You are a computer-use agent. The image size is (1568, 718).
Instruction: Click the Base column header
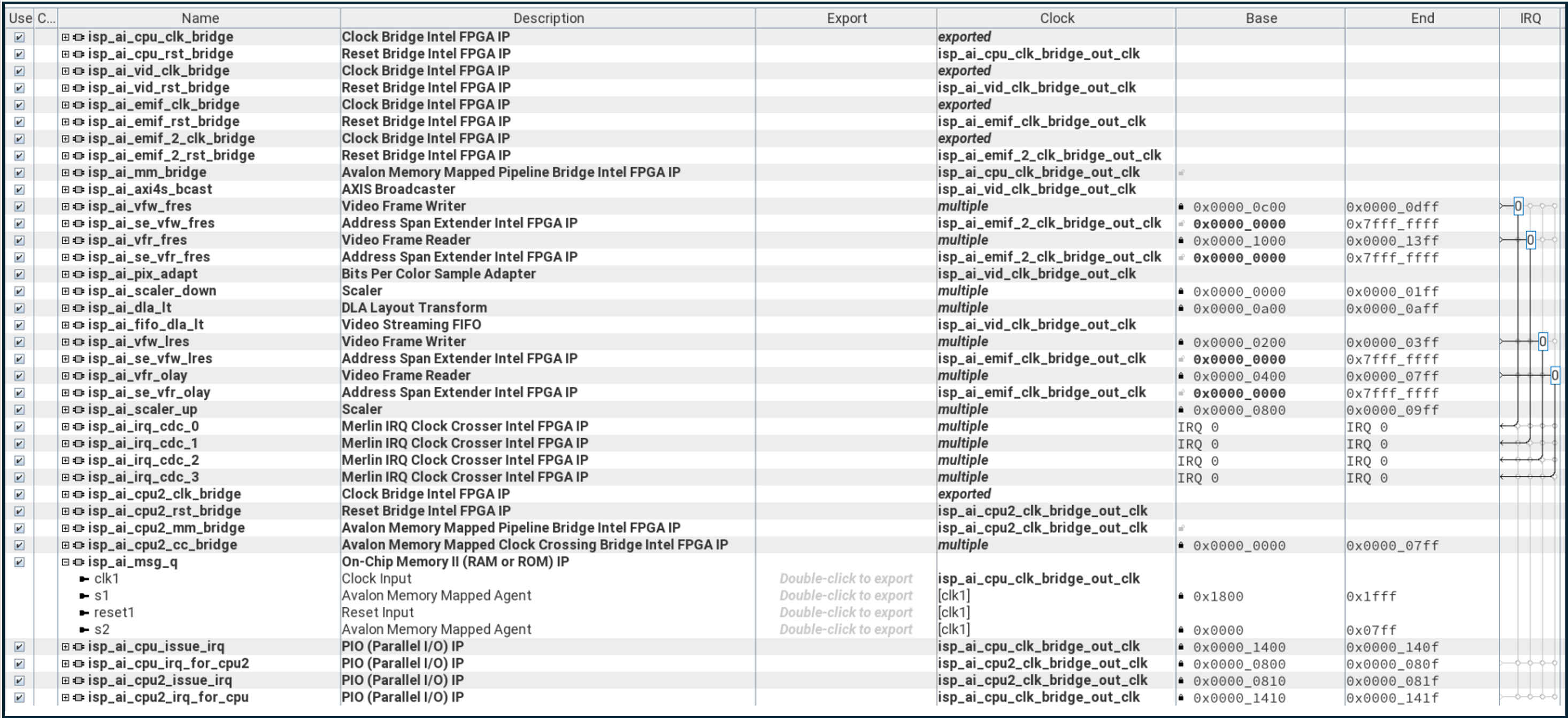click(x=1260, y=18)
